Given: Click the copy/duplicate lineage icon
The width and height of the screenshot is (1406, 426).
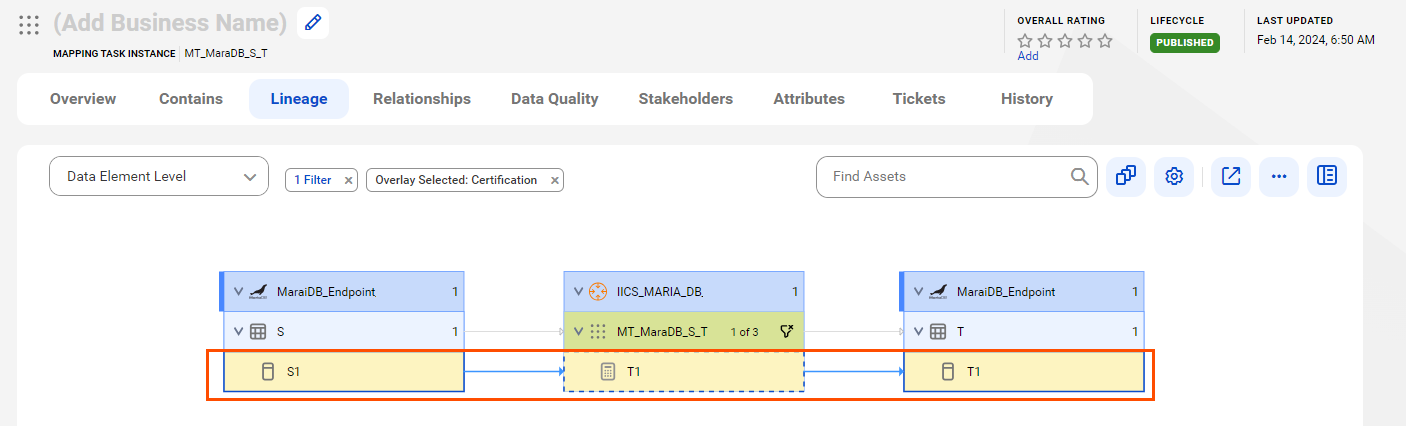Looking at the screenshot, I should click(1126, 176).
